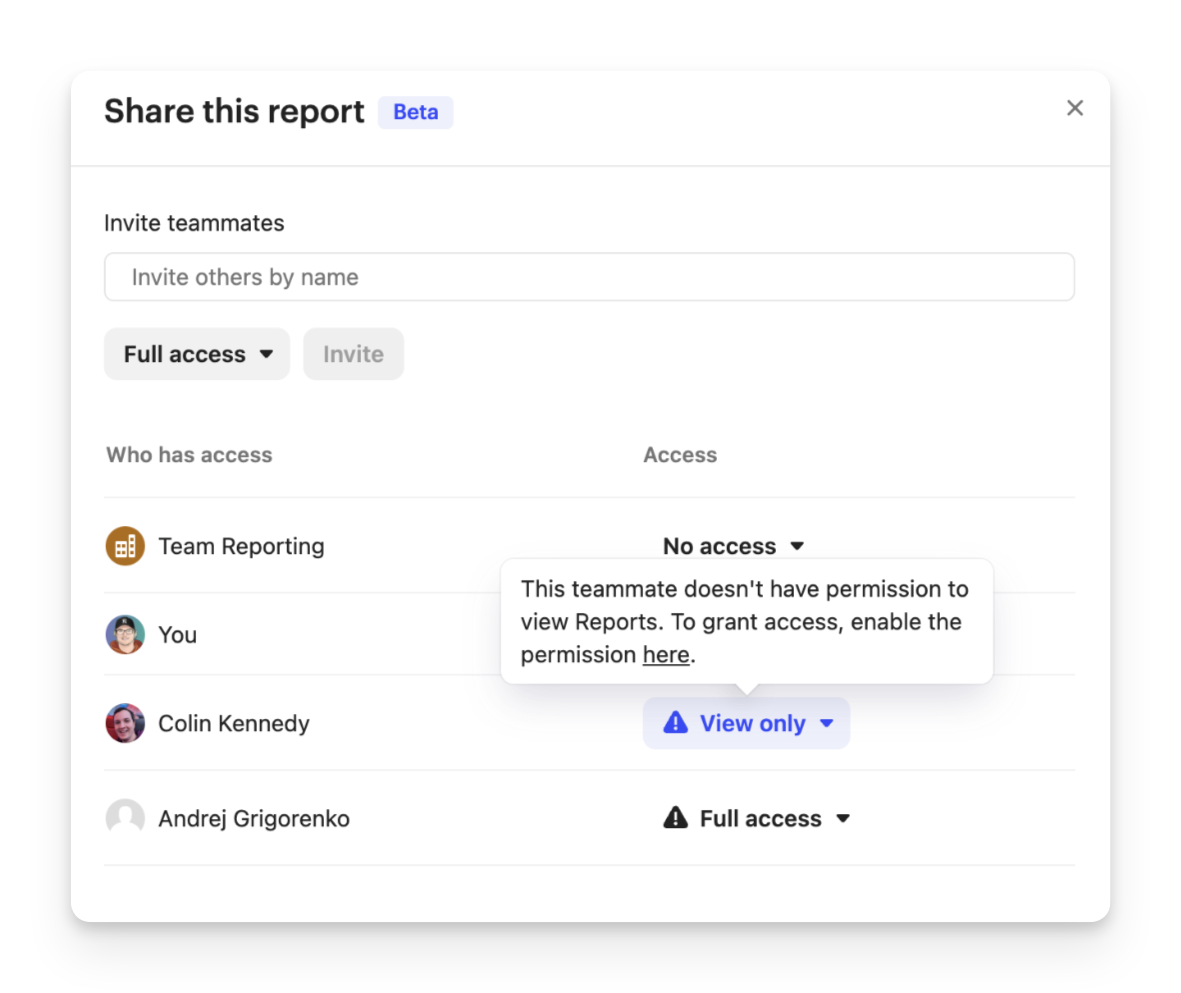The height and width of the screenshot is (993, 1181).
Task: Click Andrej Grigorenko's placeholder avatar
Action: pyautogui.click(x=125, y=818)
